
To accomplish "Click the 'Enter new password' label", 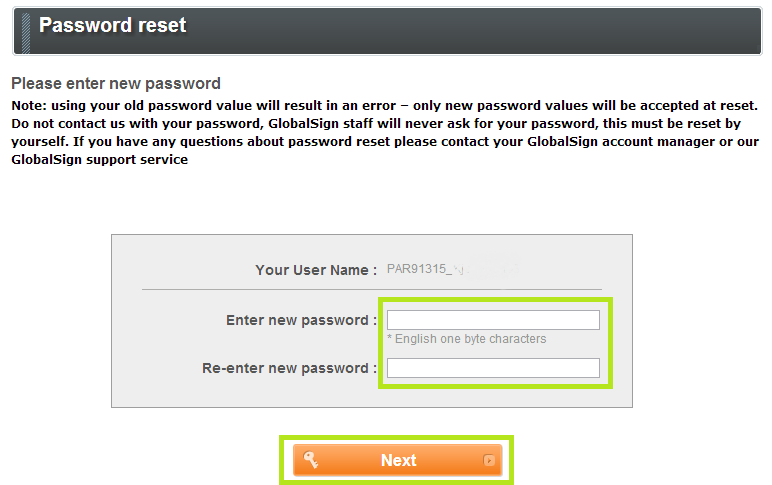I will click(x=301, y=320).
